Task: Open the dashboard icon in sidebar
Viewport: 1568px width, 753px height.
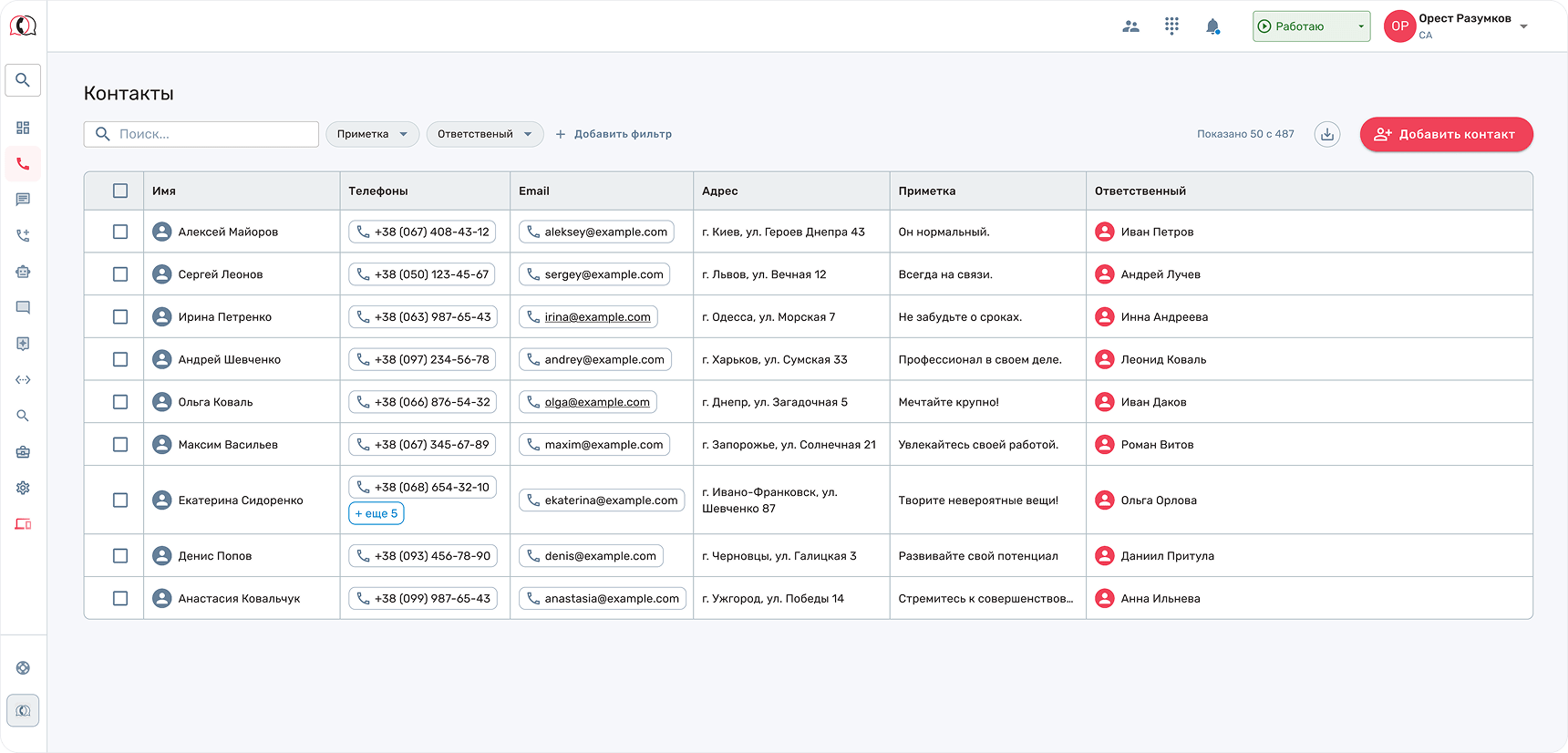Action: [x=23, y=128]
